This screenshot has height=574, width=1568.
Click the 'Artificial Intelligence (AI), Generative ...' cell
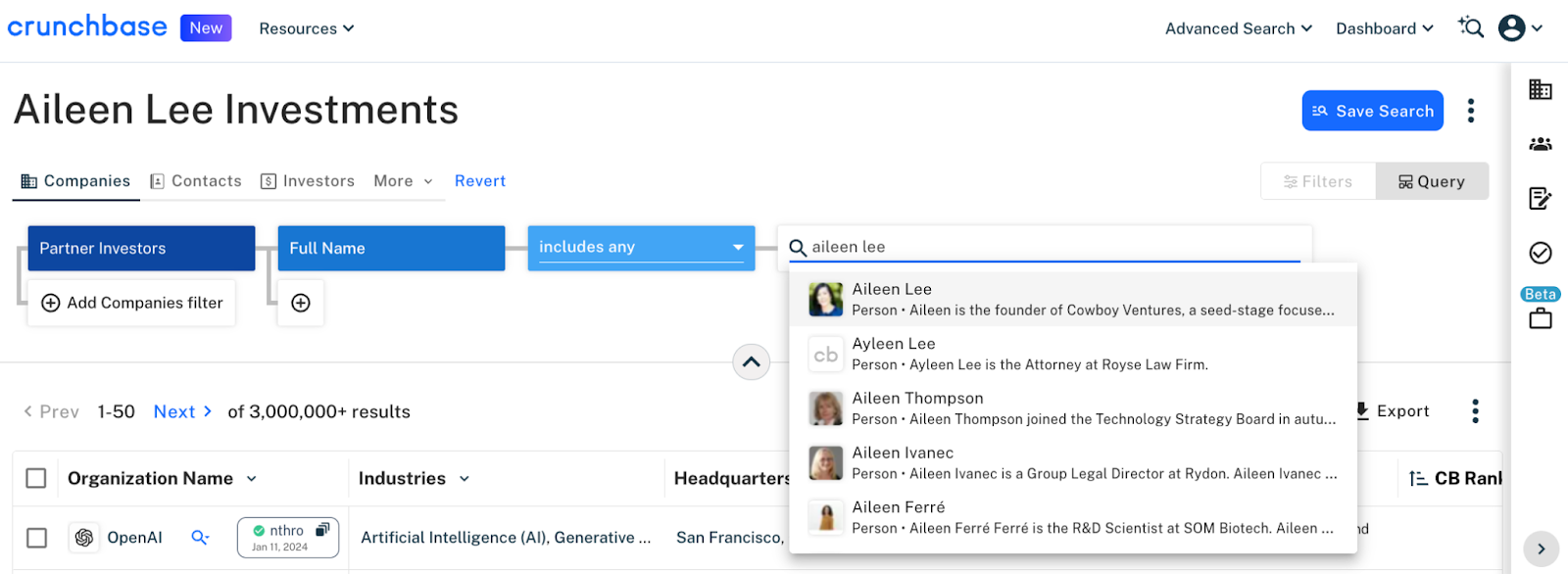[x=506, y=538]
